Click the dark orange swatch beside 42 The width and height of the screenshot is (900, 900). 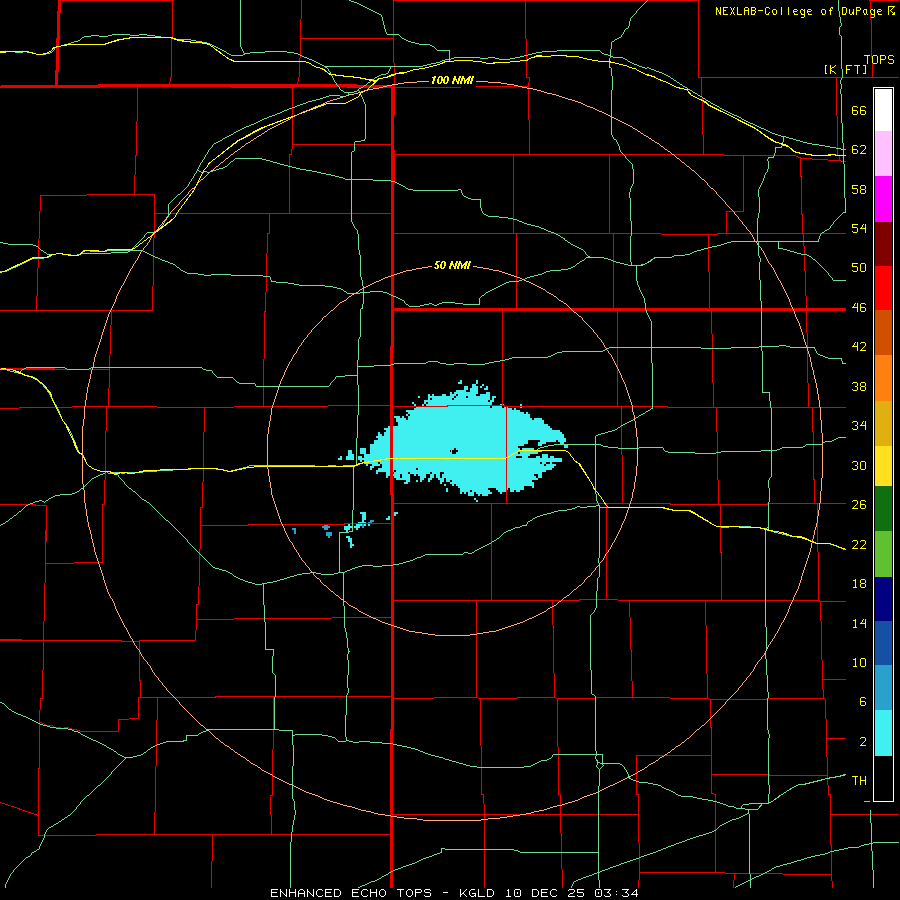tap(883, 333)
